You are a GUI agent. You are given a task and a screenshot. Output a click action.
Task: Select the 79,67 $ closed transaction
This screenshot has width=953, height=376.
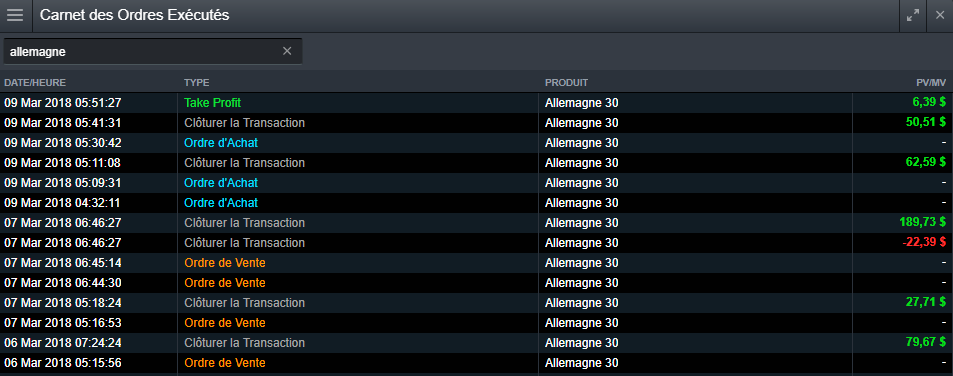click(476, 343)
